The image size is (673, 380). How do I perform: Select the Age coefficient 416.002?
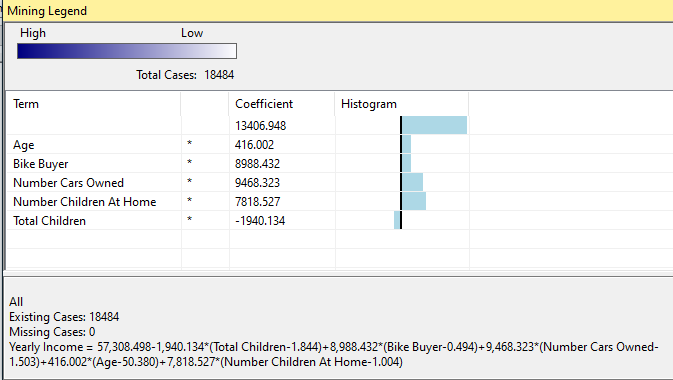point(254,145)
